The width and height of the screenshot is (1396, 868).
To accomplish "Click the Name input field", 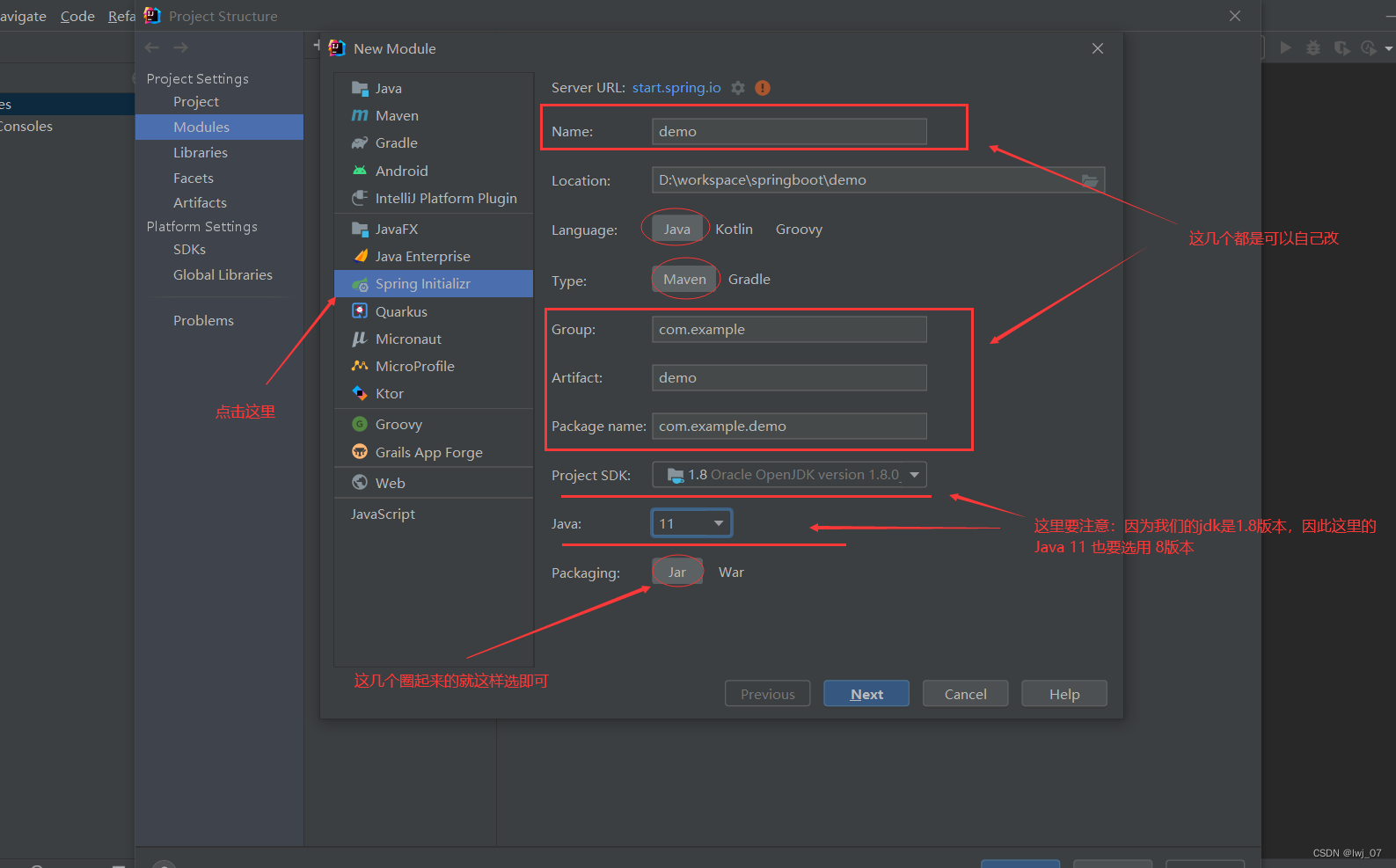I will (x=789, y=131).
